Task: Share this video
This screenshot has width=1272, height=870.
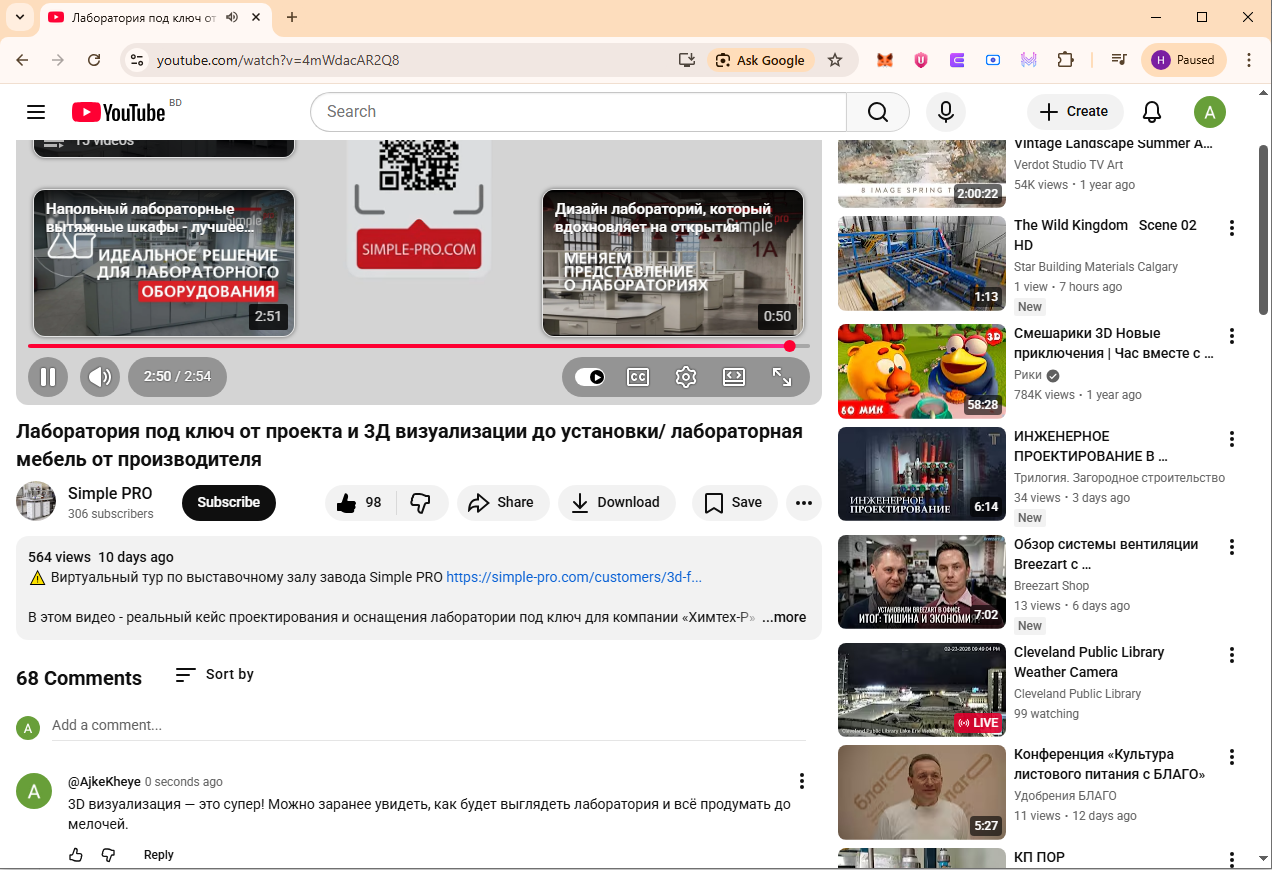Action: click(503, 503)
